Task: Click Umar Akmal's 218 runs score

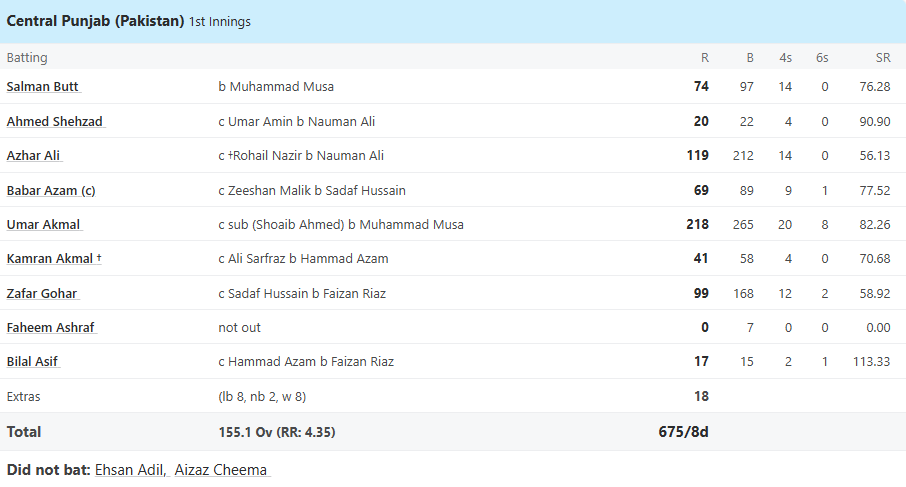Action: tap(697, 224)
